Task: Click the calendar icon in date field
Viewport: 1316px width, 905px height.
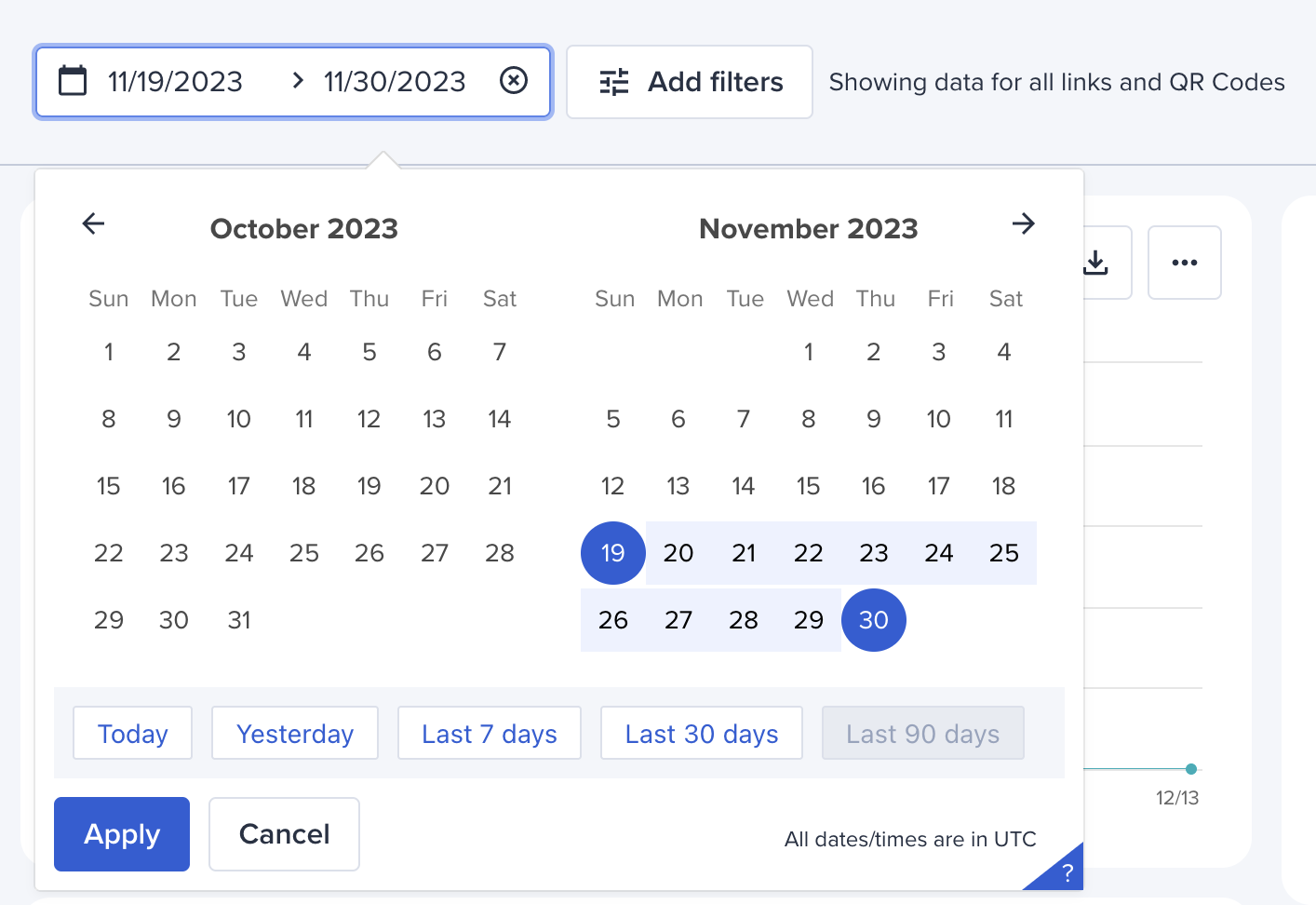Action: click(73, 81)
